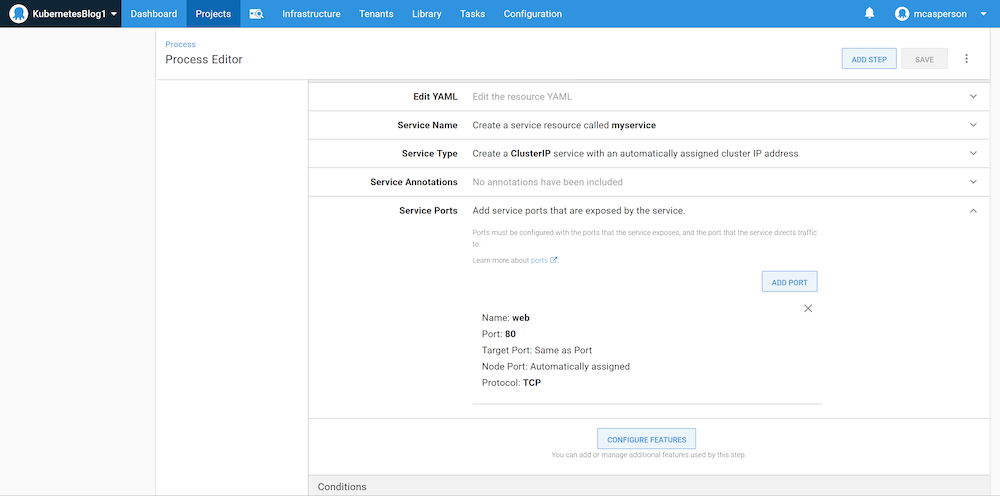Open external link icon beside ports
This screenshot has width=1000, height=496.
554,260
